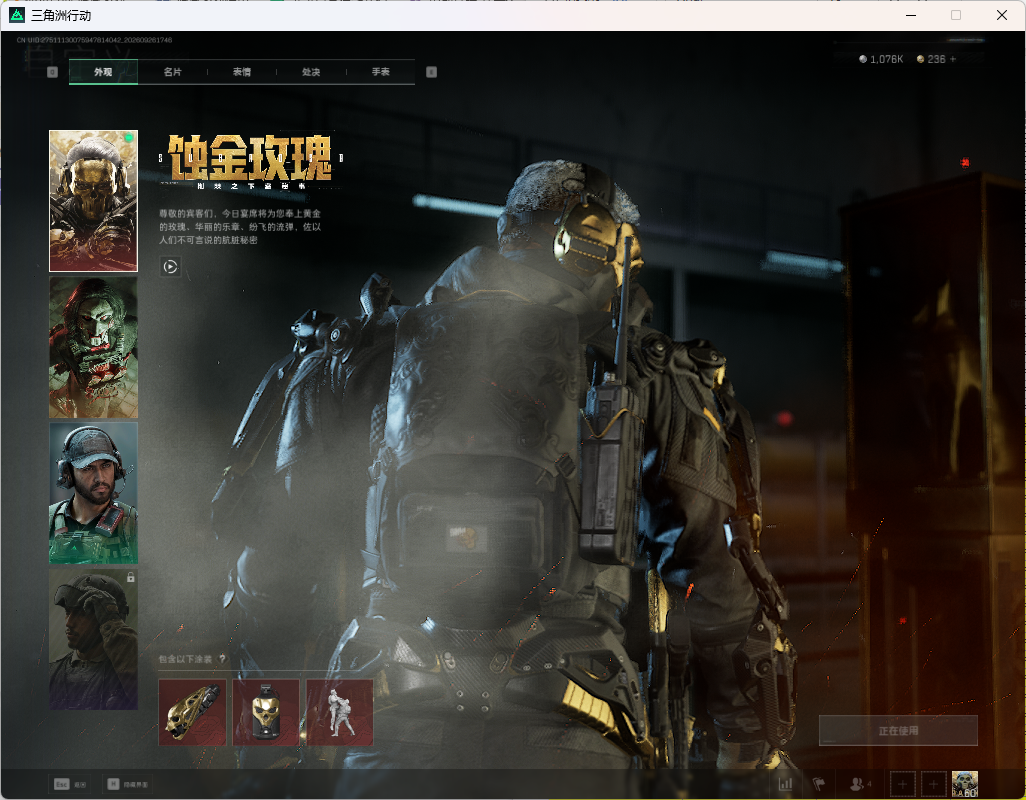The height and width of the screenshot is (800, 1026).
Task: Open help question mark beside 包含以下涂装
Action: click(222, 659)
